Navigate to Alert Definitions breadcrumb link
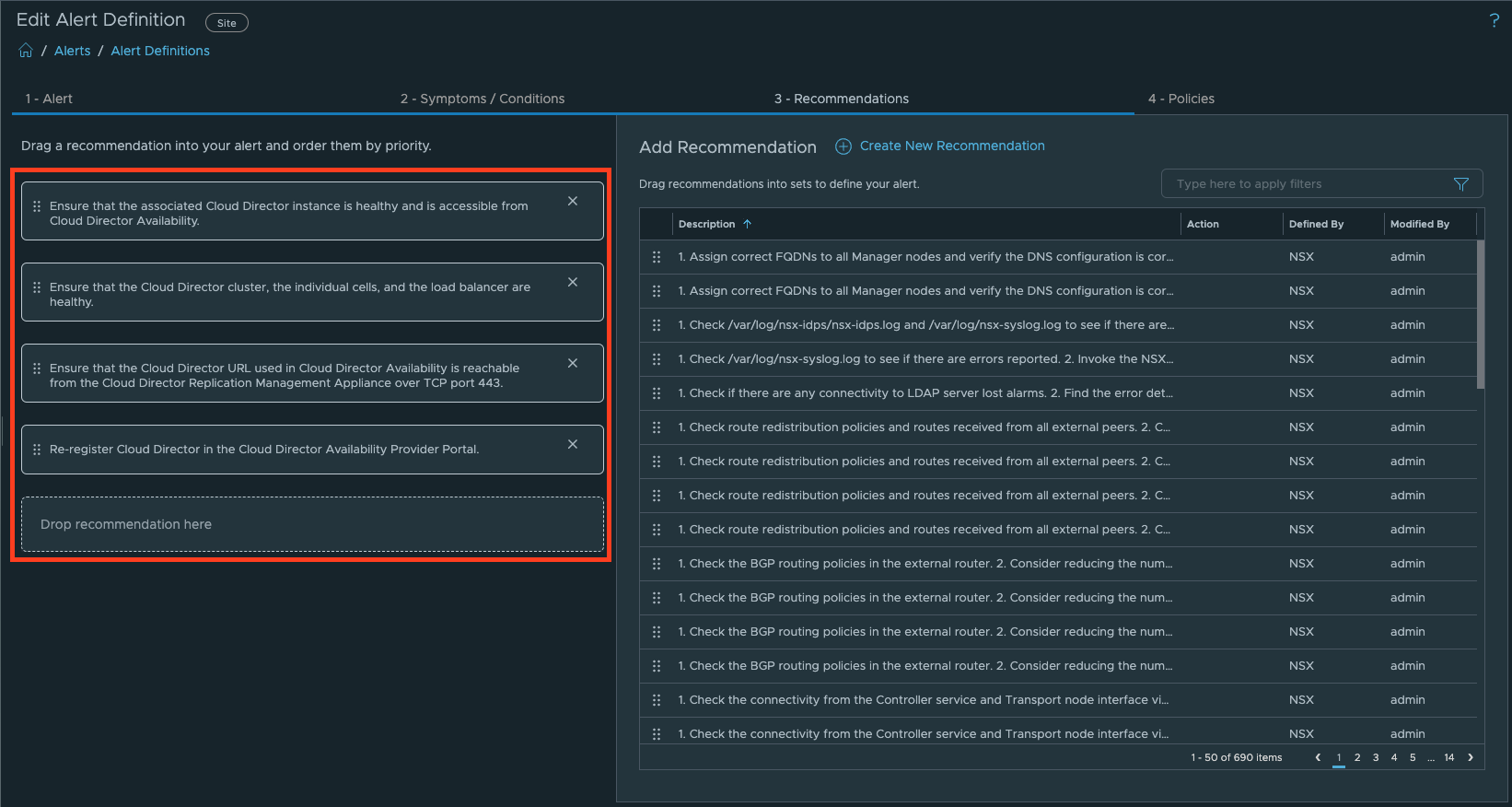 click(160, 51)
